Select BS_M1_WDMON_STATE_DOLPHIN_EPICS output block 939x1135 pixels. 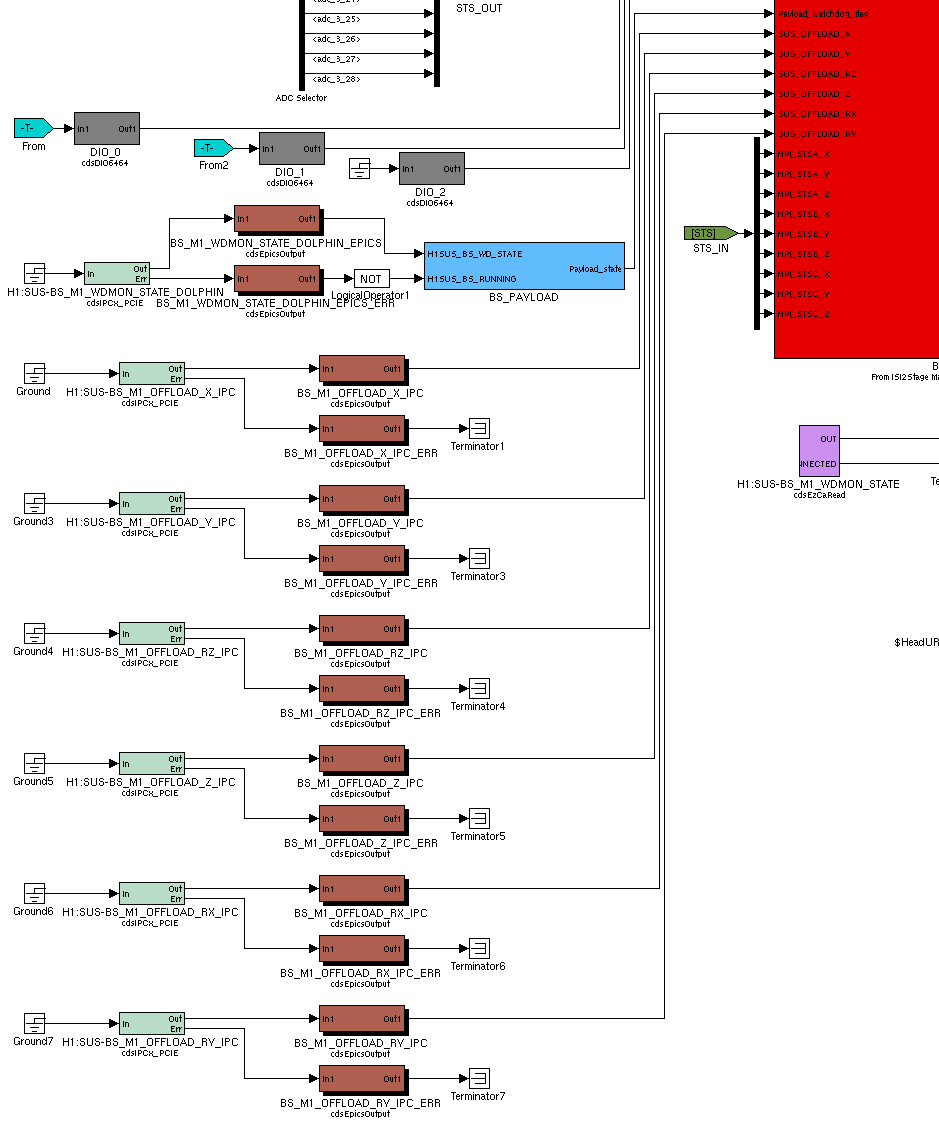[278, 219]
